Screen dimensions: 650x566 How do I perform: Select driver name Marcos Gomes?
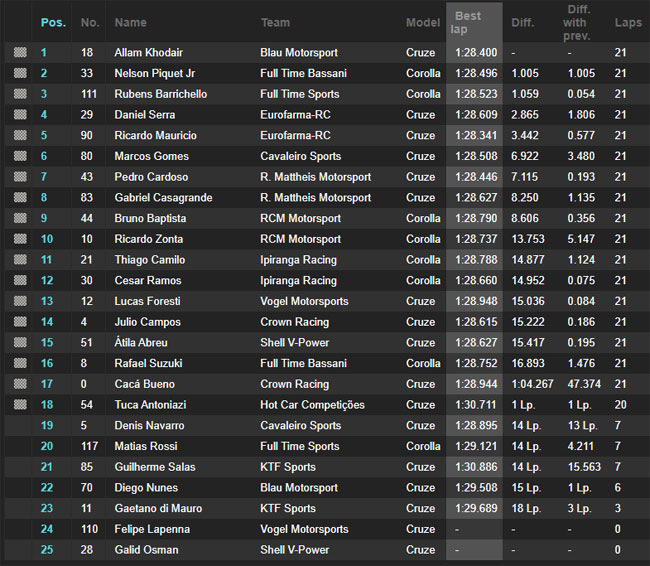click(152, 156)
